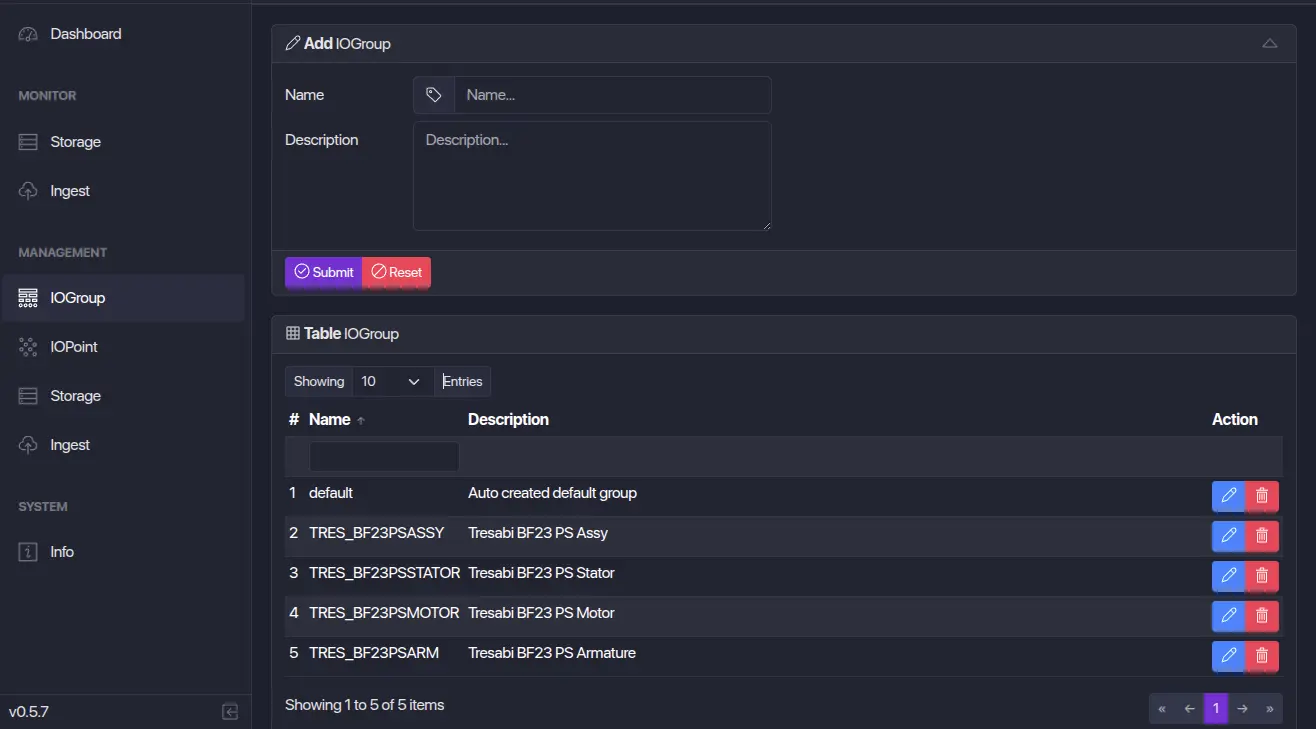The width and height of the screenshot is (1316, 729).
Task: Edit the TRES_BF23PSMOTOR group
Action: (1229, 615)
